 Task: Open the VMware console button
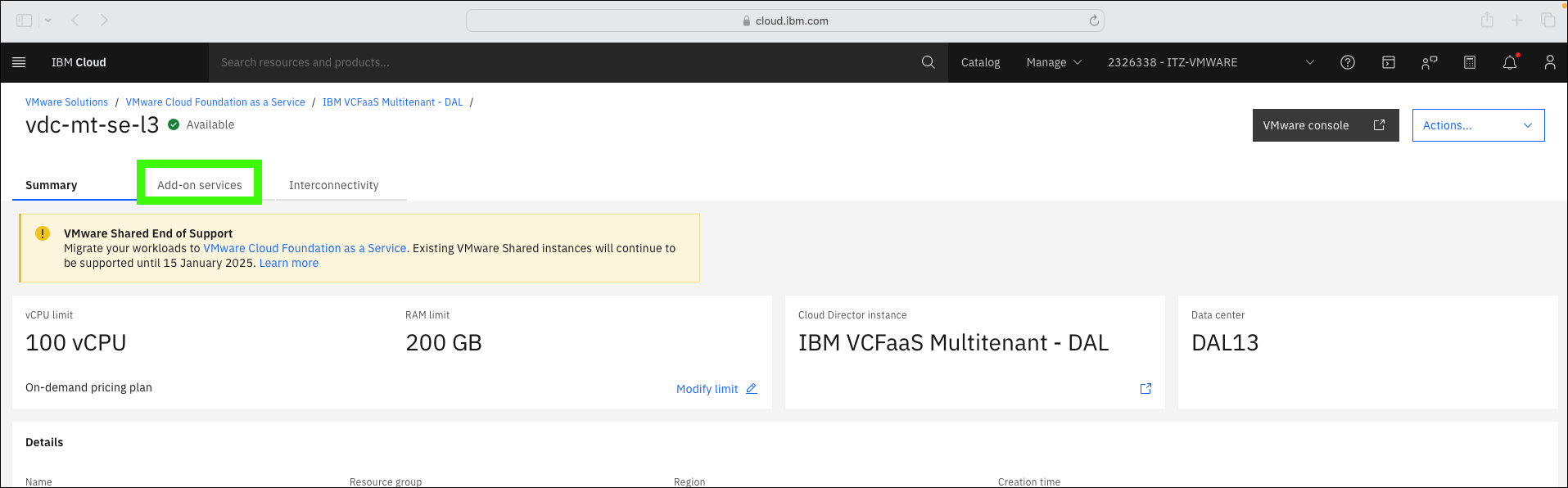(x=1326, y=125)
